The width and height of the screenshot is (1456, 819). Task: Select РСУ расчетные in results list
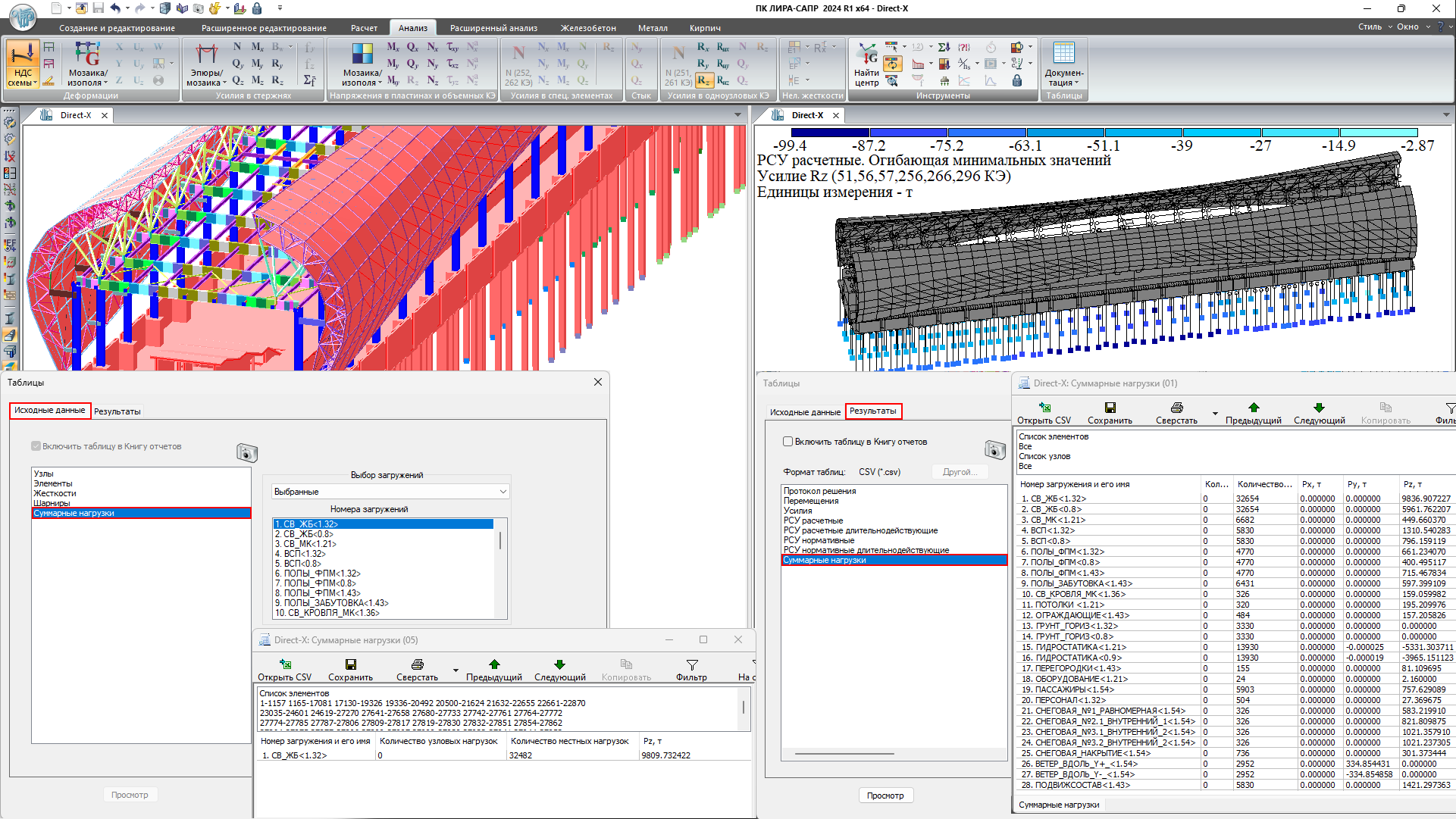[813, 520]
